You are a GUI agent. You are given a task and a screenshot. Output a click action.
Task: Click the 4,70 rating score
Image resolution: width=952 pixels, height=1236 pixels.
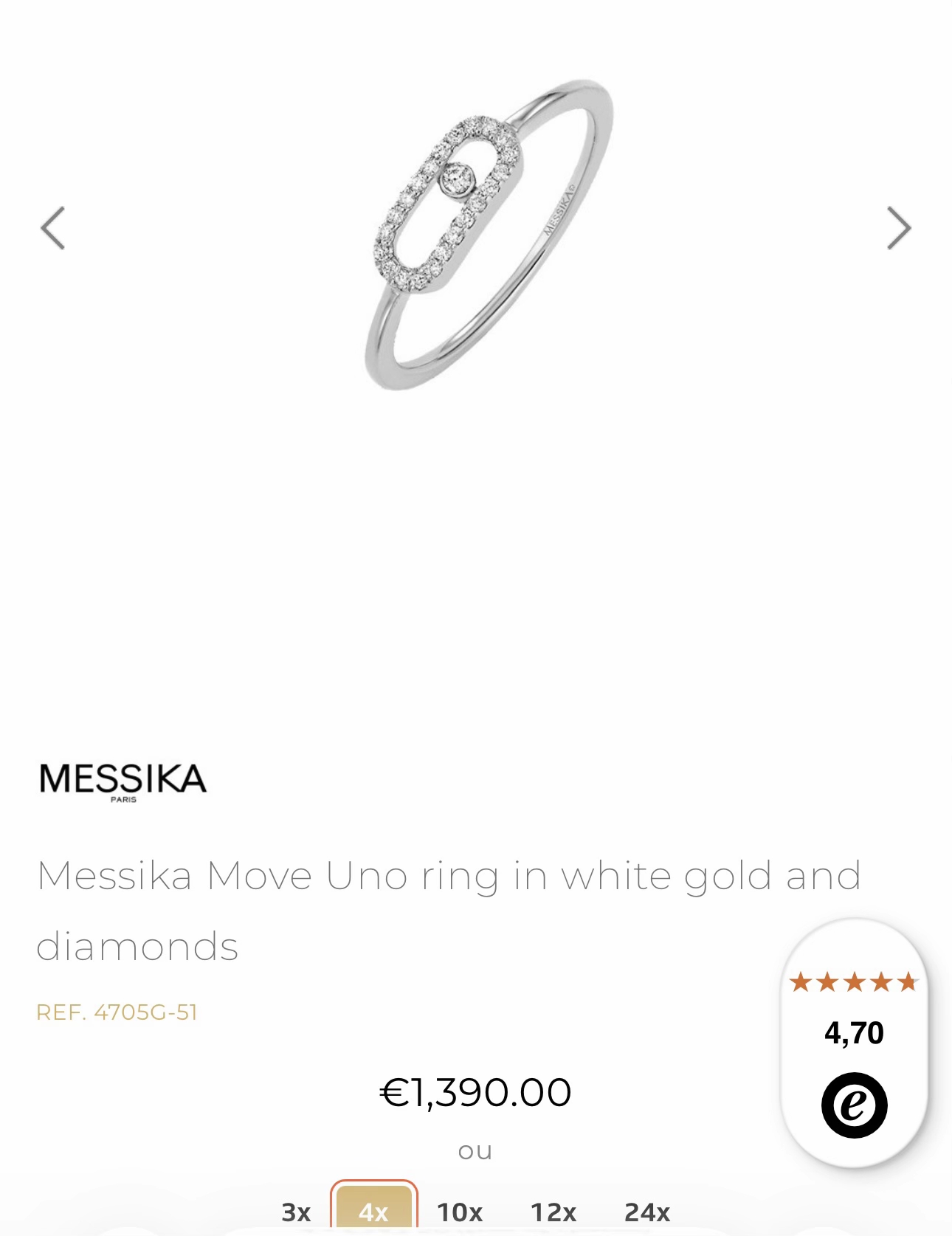(x=854, y=1033)
